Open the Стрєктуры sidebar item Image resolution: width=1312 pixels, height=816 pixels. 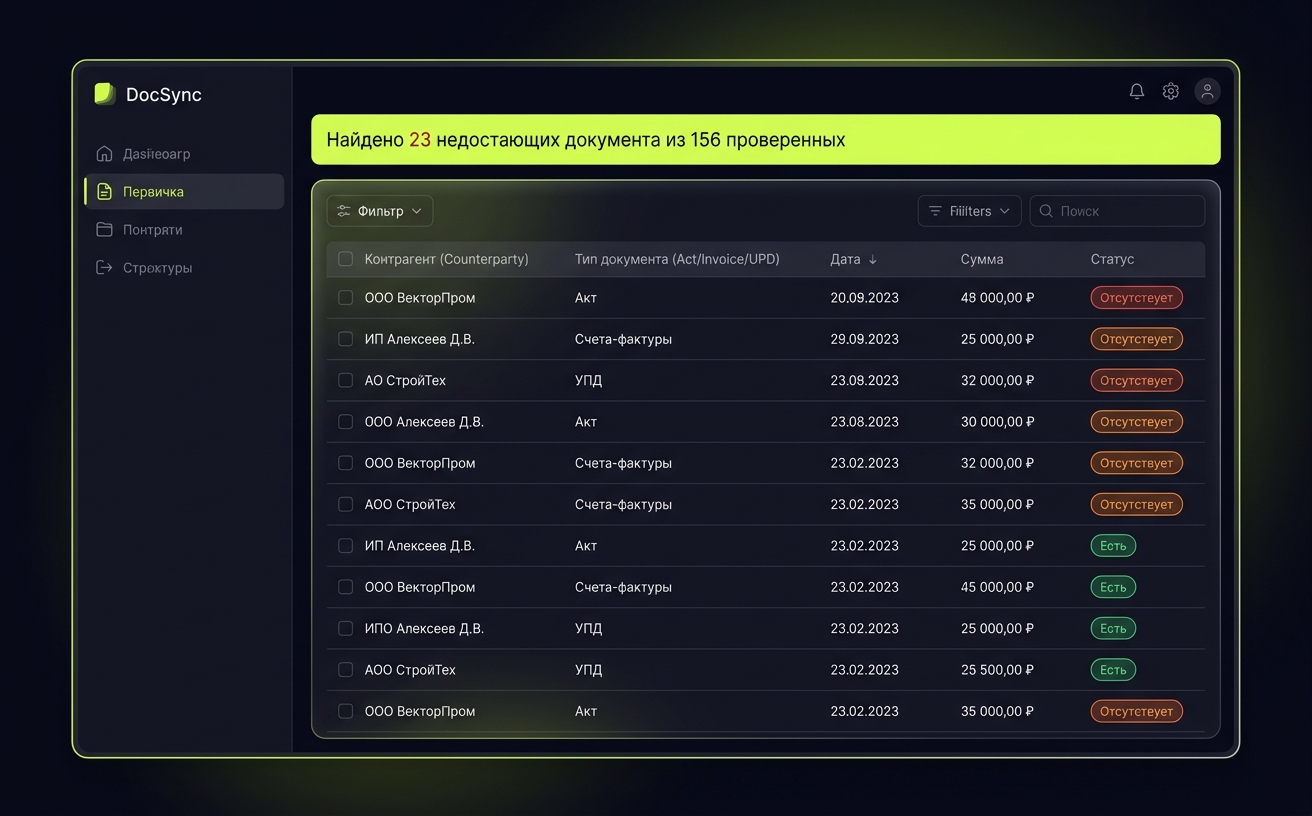tap(157, 268)
